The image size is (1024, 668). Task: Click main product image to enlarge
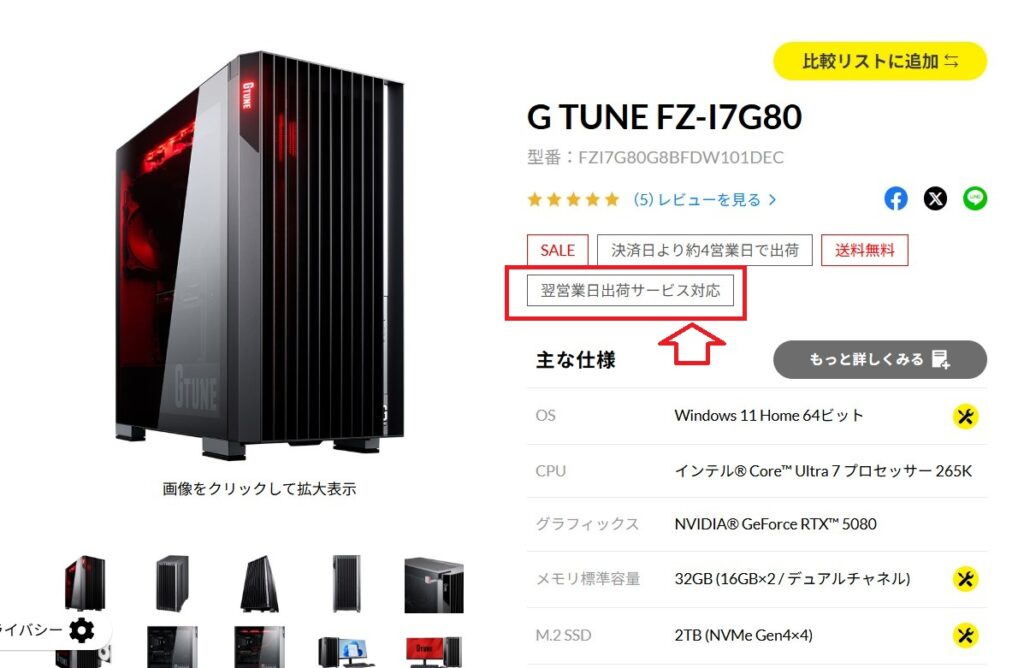260,253
